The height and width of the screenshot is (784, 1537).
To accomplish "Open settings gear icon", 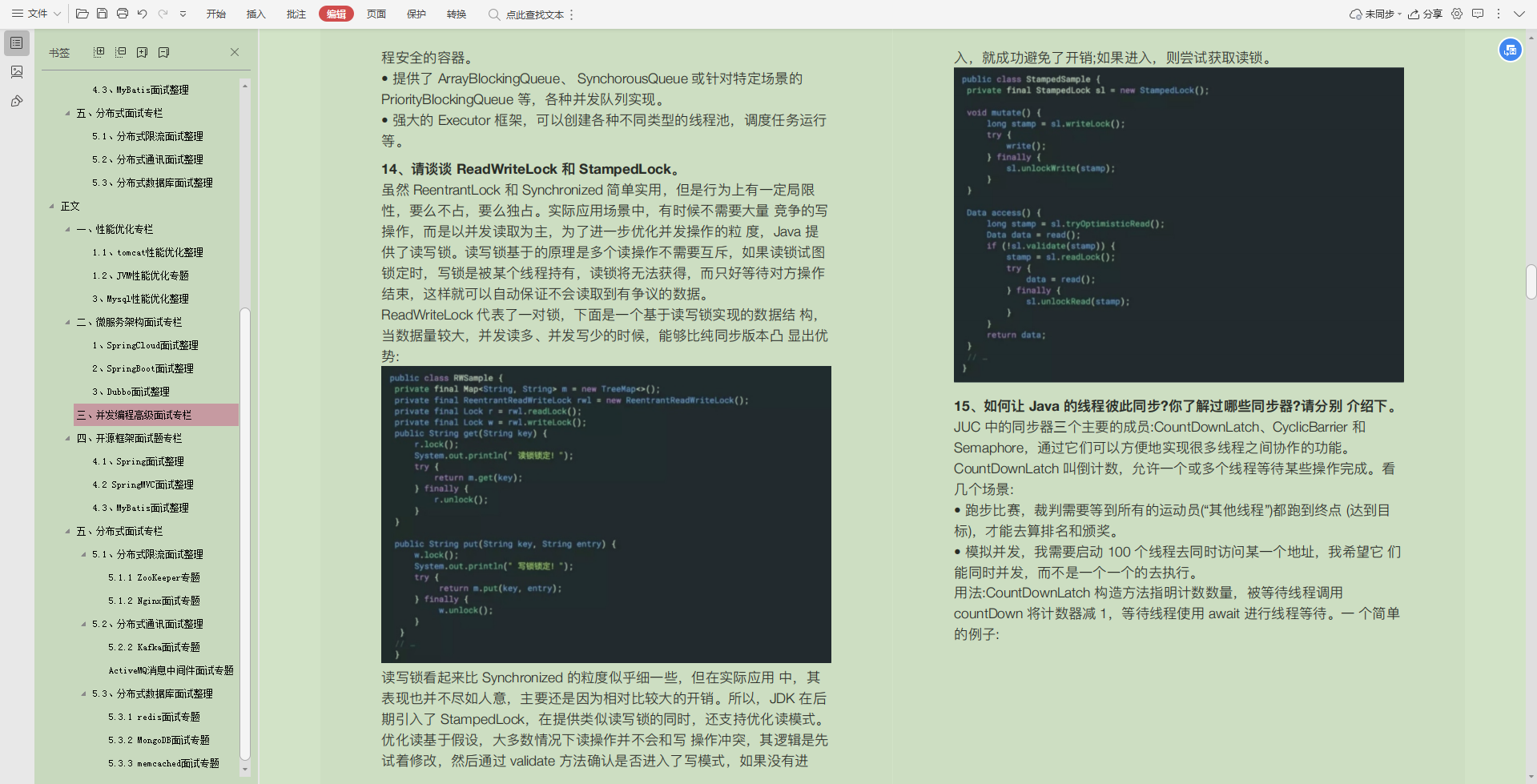I will point(1457,14).
